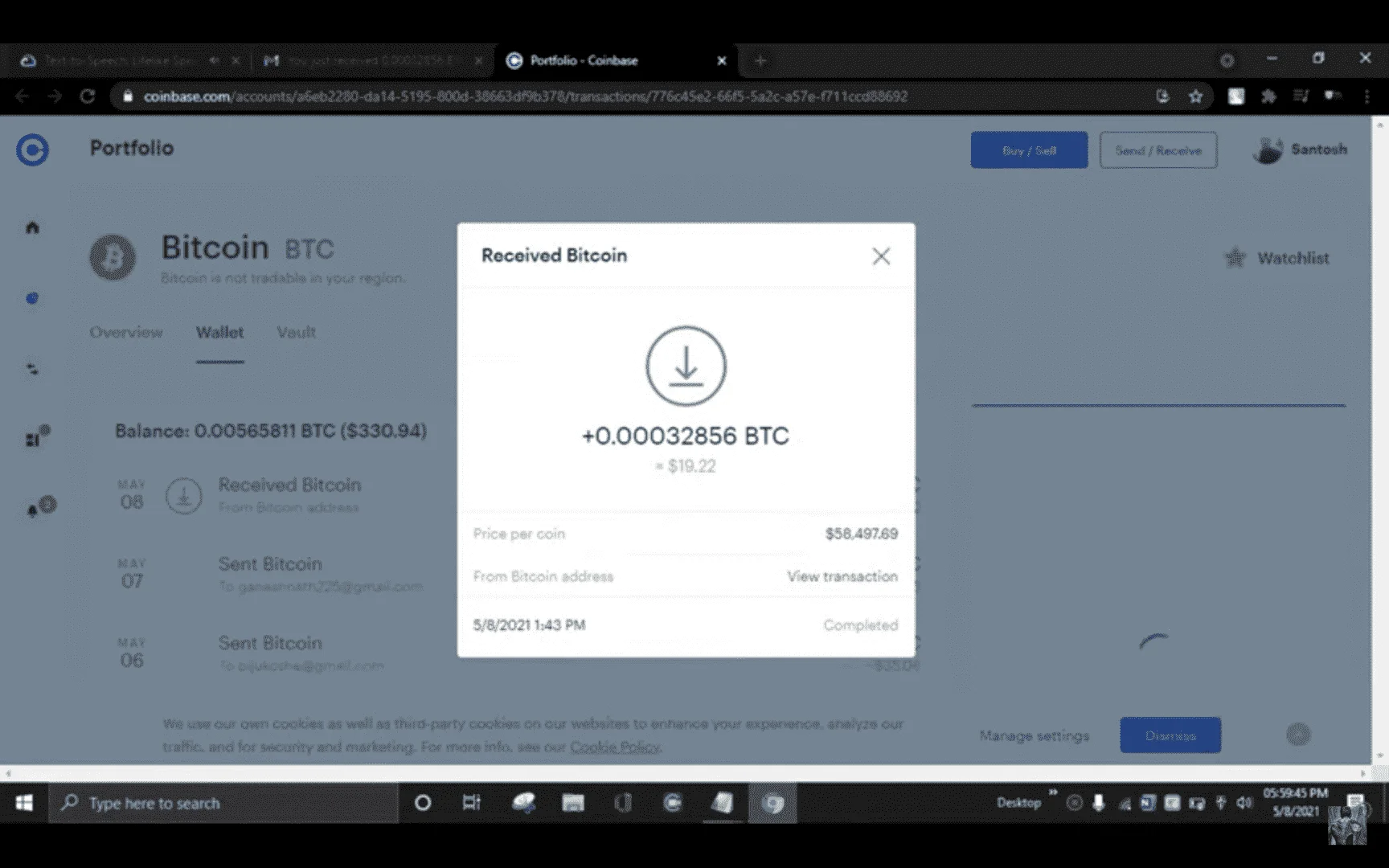Image resolution: width=1389 pixels, height=868 pixels.
Task: Select the Completed status text
Action: coord(860,625)
